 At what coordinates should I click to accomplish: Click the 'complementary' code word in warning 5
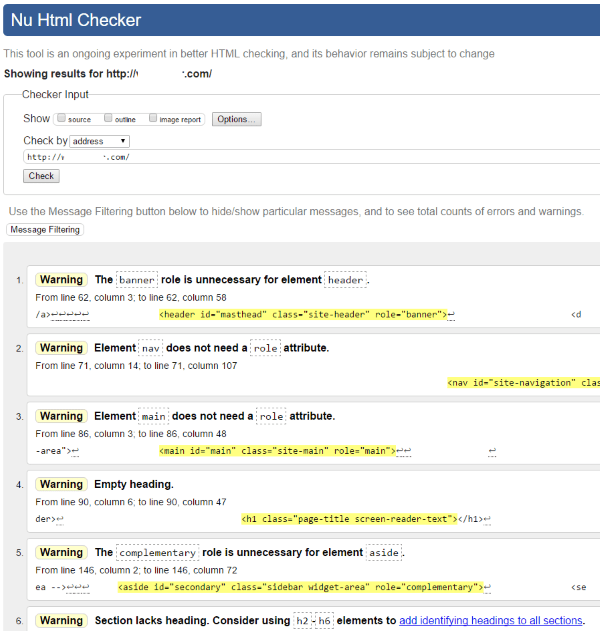[x=157, y=553]
